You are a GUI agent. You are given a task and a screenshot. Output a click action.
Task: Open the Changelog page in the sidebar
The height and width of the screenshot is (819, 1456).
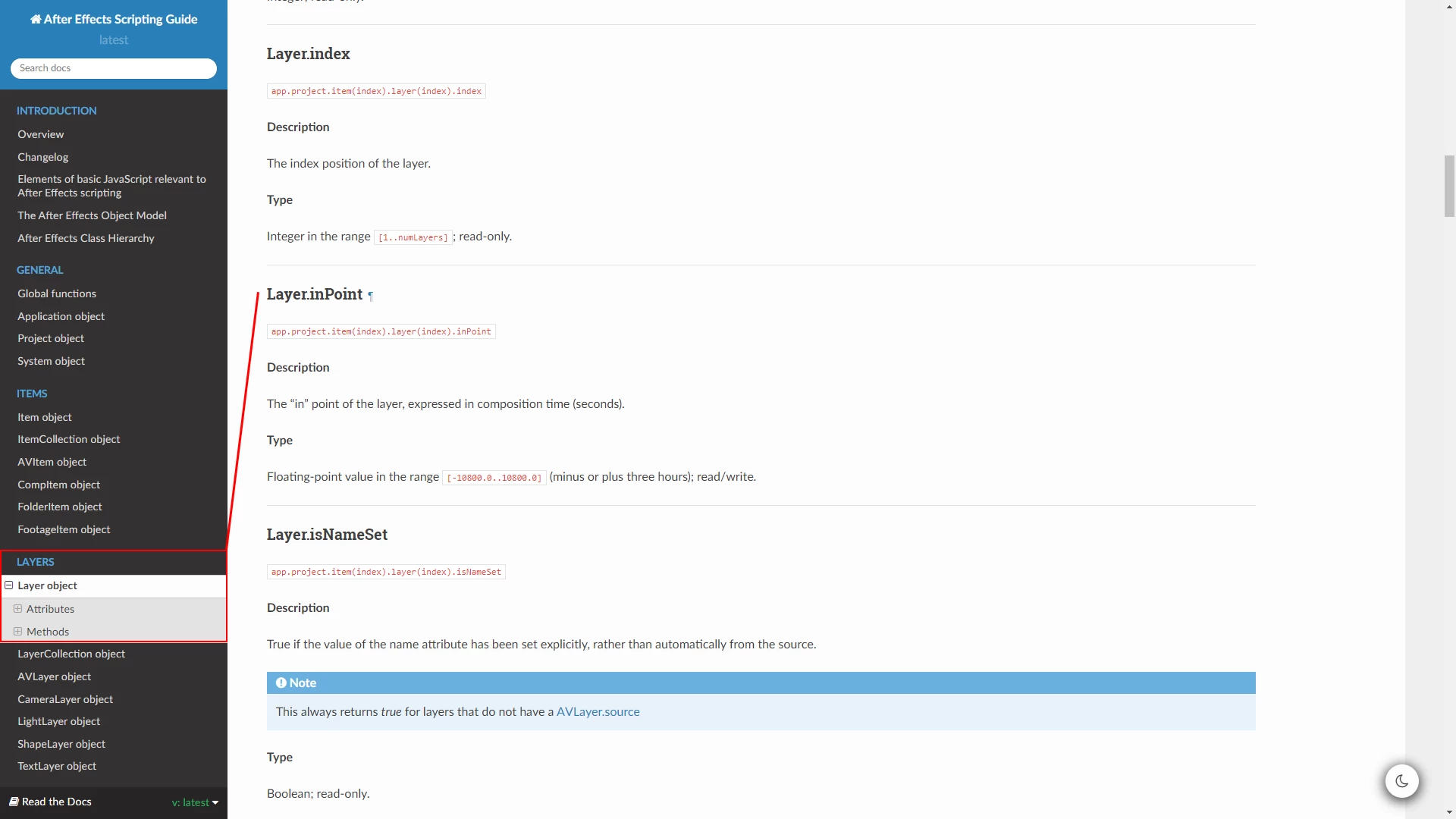coord(43,157)
